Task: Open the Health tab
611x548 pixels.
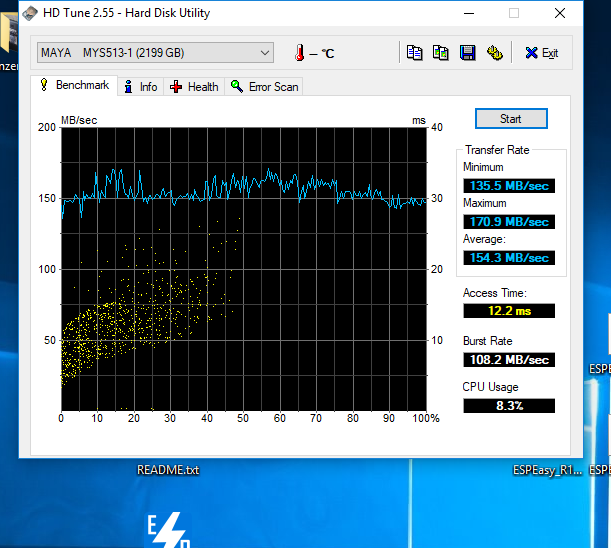Action: 195,87
